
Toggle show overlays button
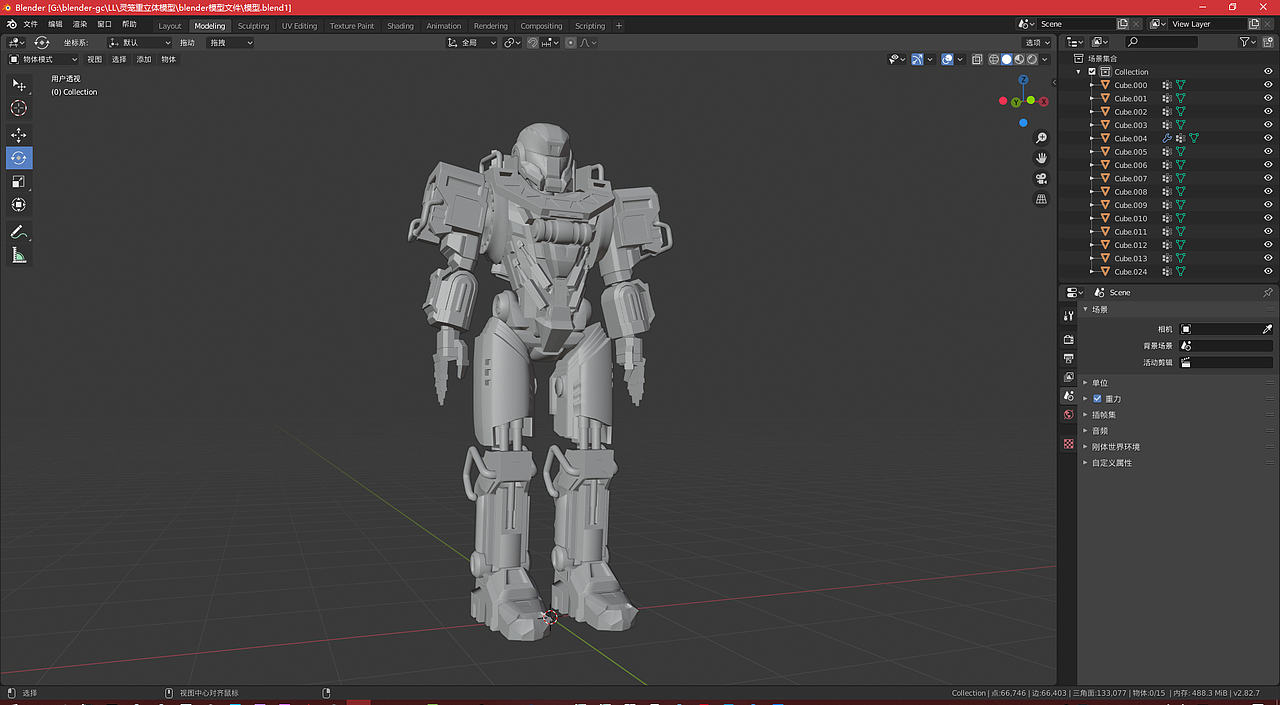[x=947, y=59]
